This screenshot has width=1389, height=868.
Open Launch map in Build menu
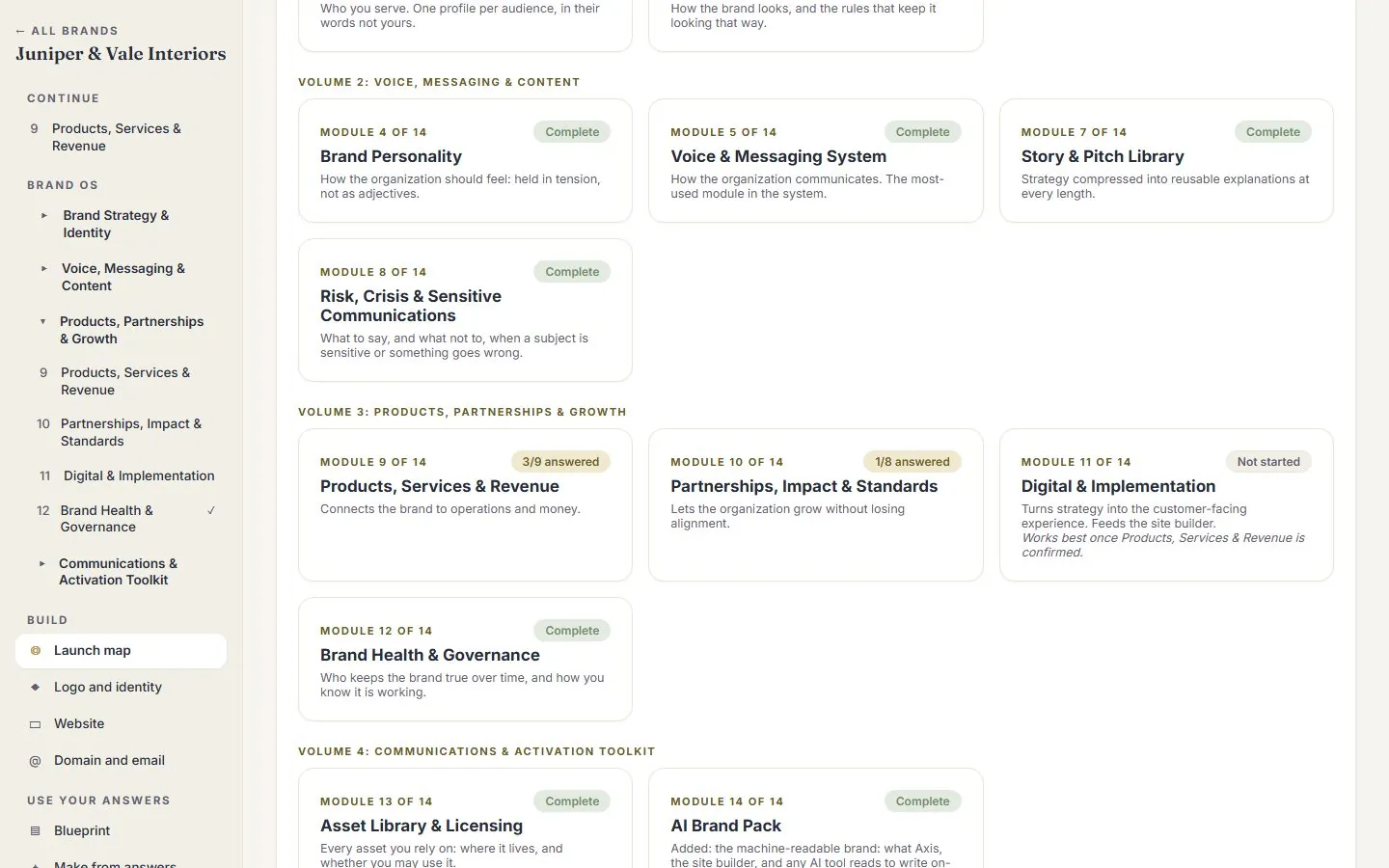(x=121, y=651)
